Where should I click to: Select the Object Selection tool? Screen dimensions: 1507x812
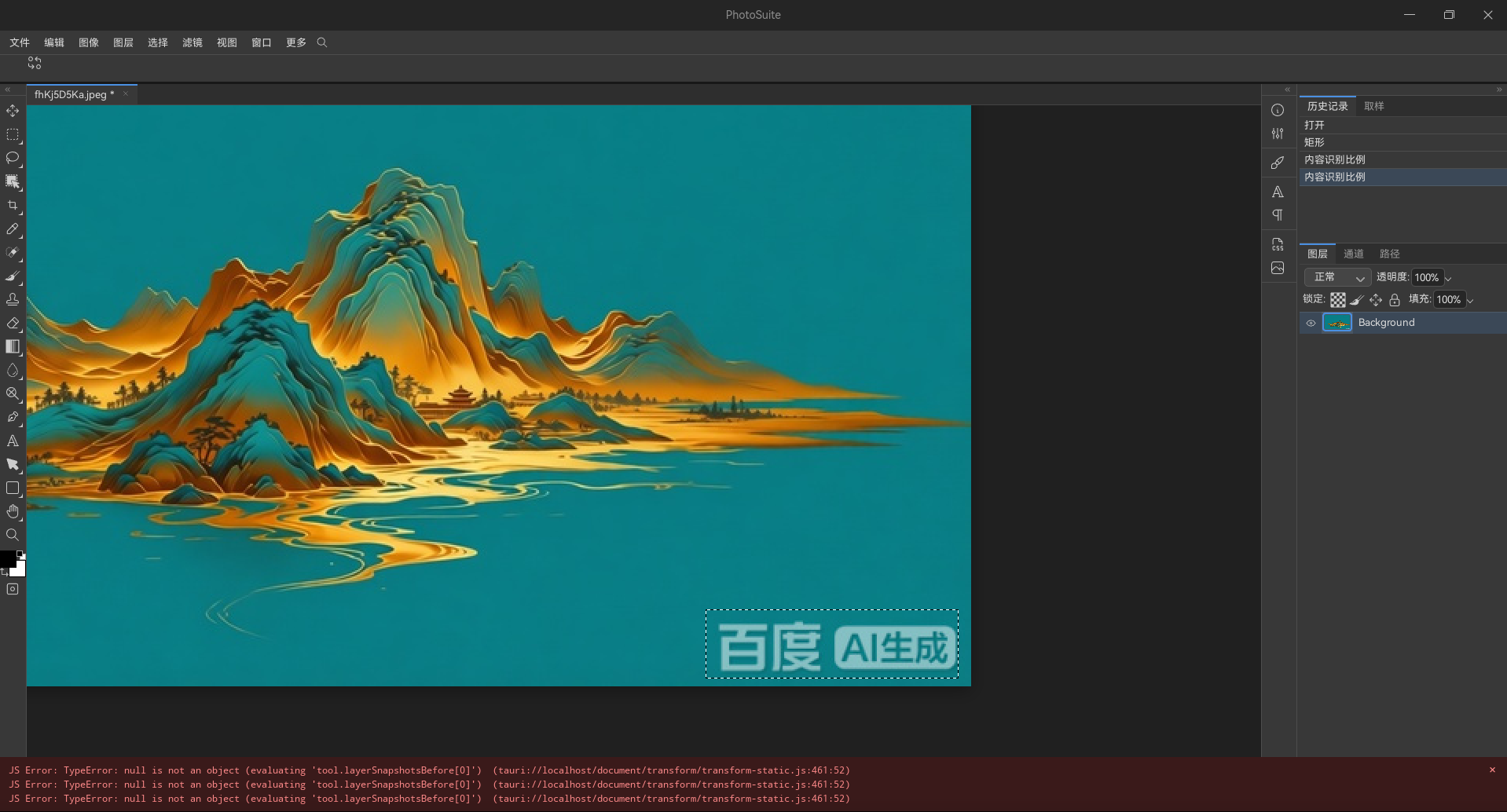pos(13,181)
